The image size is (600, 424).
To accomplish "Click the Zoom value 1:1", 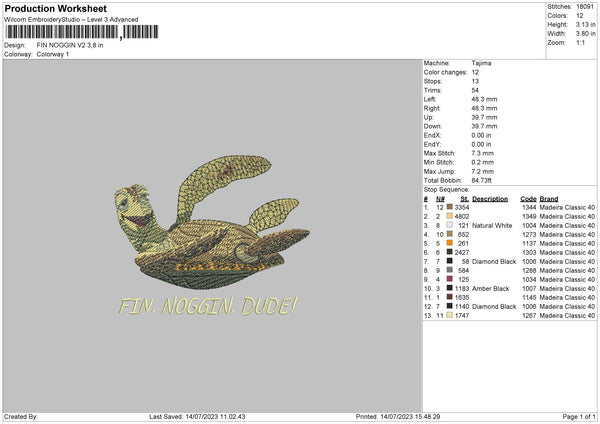I will (580, 42).
